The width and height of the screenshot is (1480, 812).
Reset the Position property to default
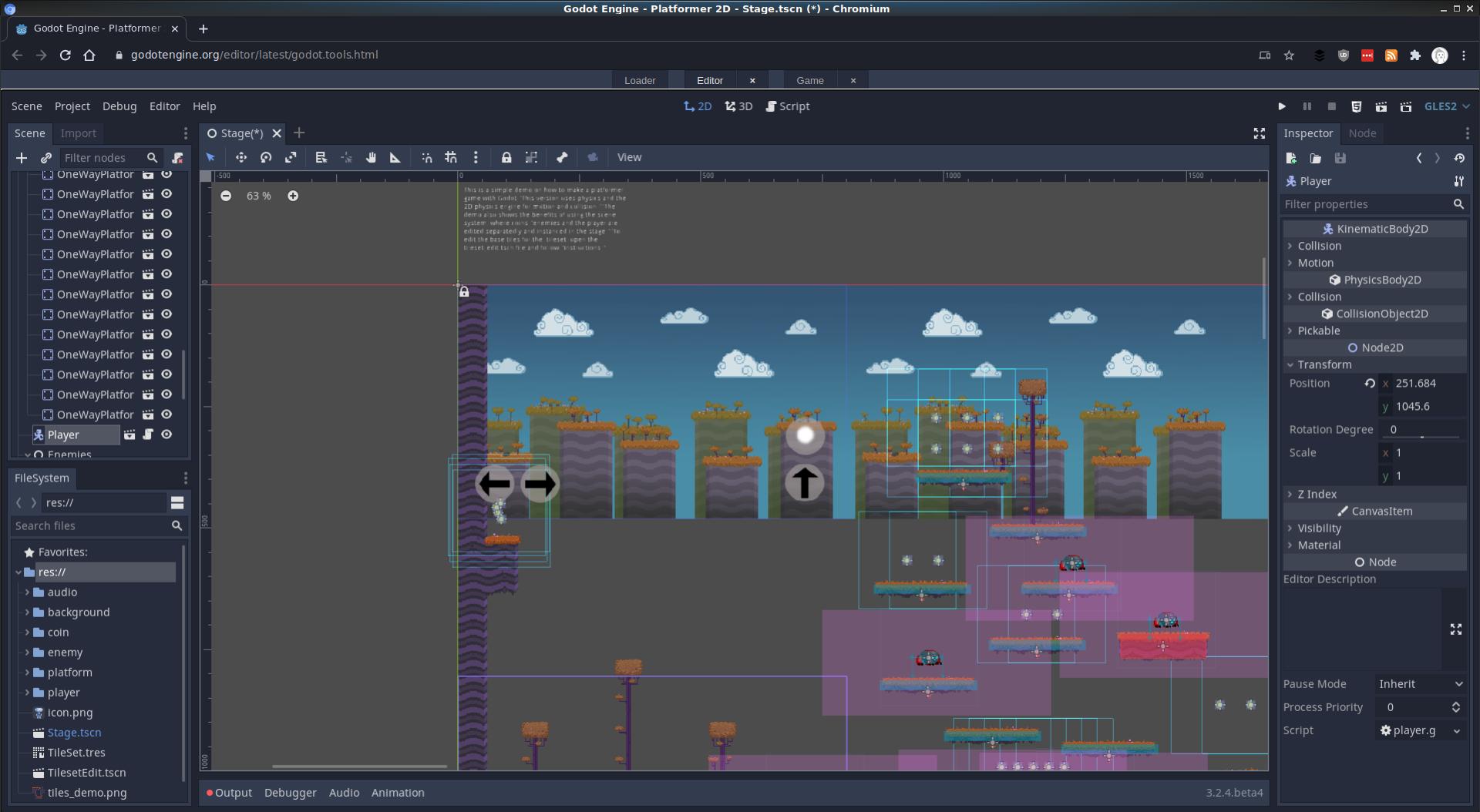(1370, 383)
